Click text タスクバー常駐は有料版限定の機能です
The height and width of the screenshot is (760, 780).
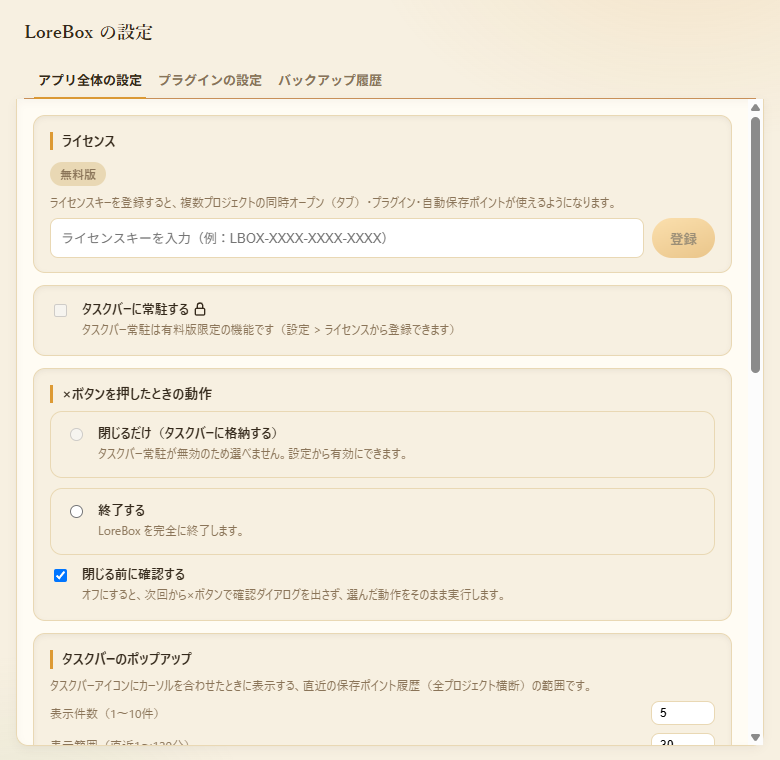(178, 330)
